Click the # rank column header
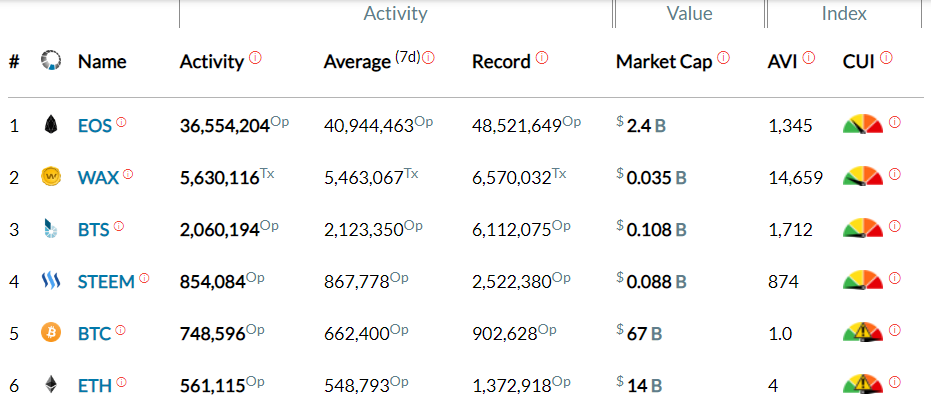The width and height of the screenshot is (931, 407). click(x=14, y=62)
